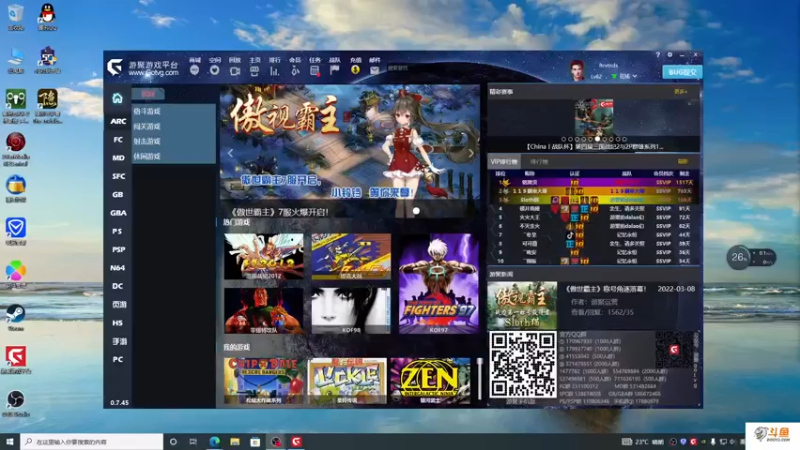This screenshot has height=450, width=800.
Task: Select the GBA platform in sidebar
Action: 118,213
